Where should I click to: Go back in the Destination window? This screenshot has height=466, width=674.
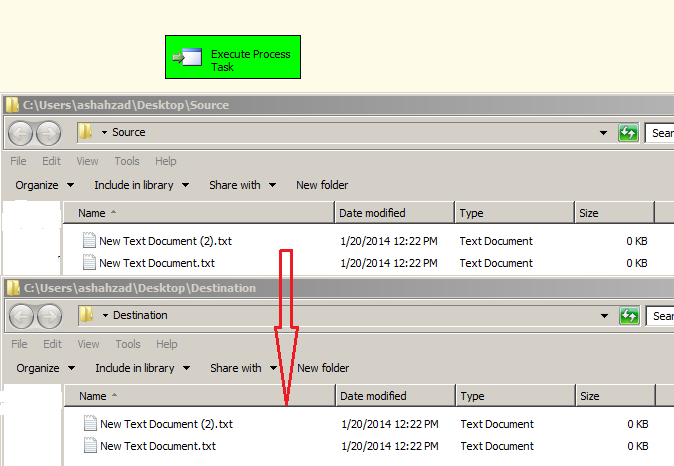pyautogui.click(x=21, y=316)
